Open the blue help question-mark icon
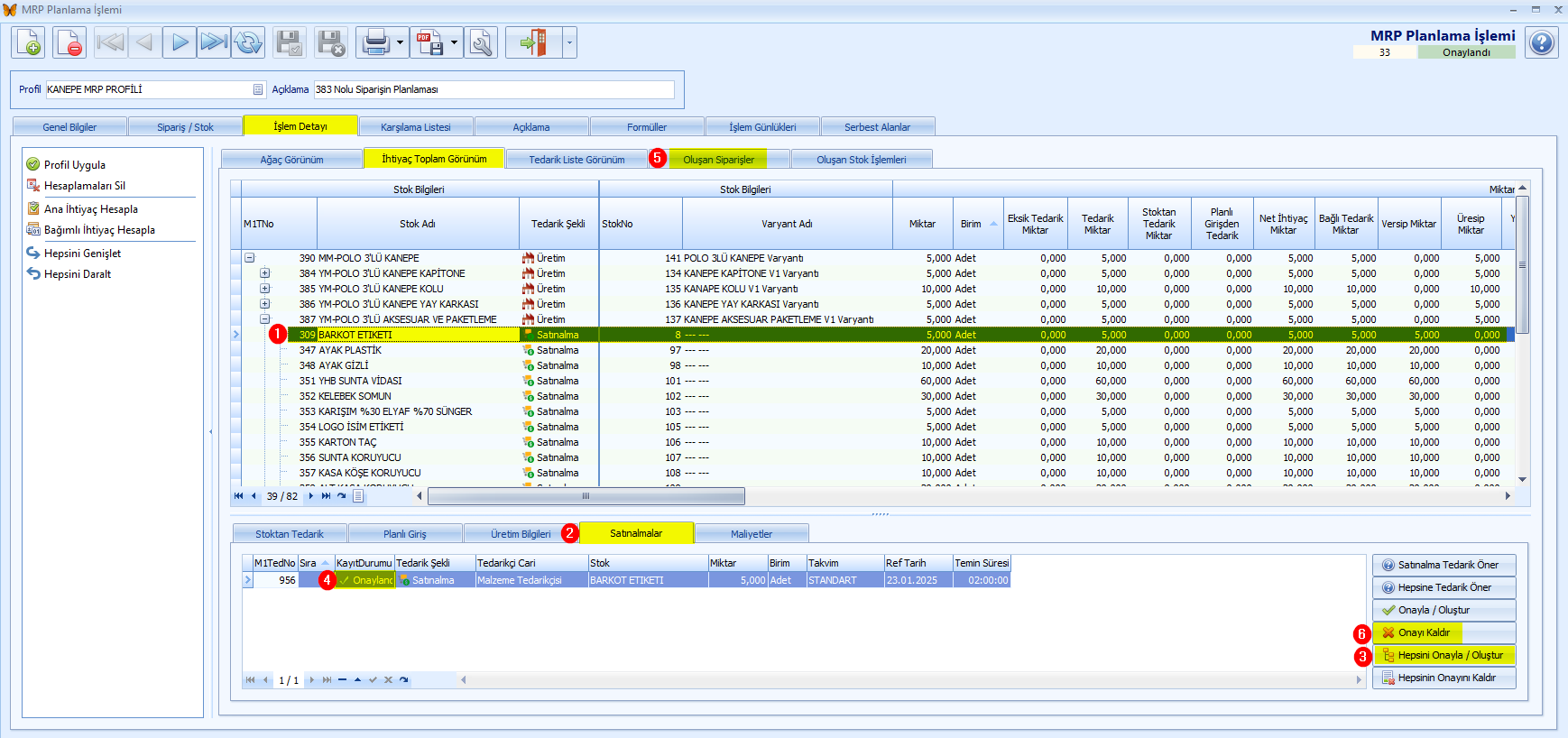Viewport: 1568px width, 738px height. [1542, 42]
